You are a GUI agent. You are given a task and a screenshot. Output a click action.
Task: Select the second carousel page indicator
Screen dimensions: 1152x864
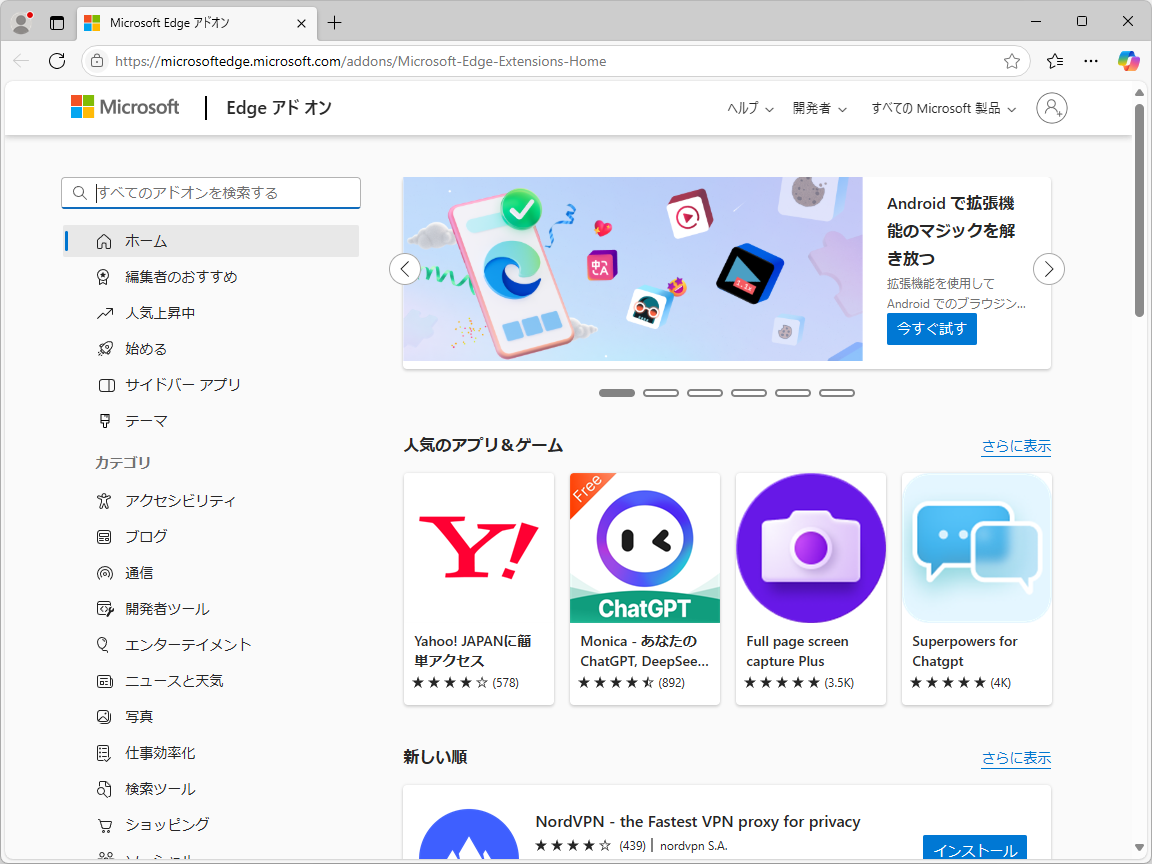pos(661,392)
